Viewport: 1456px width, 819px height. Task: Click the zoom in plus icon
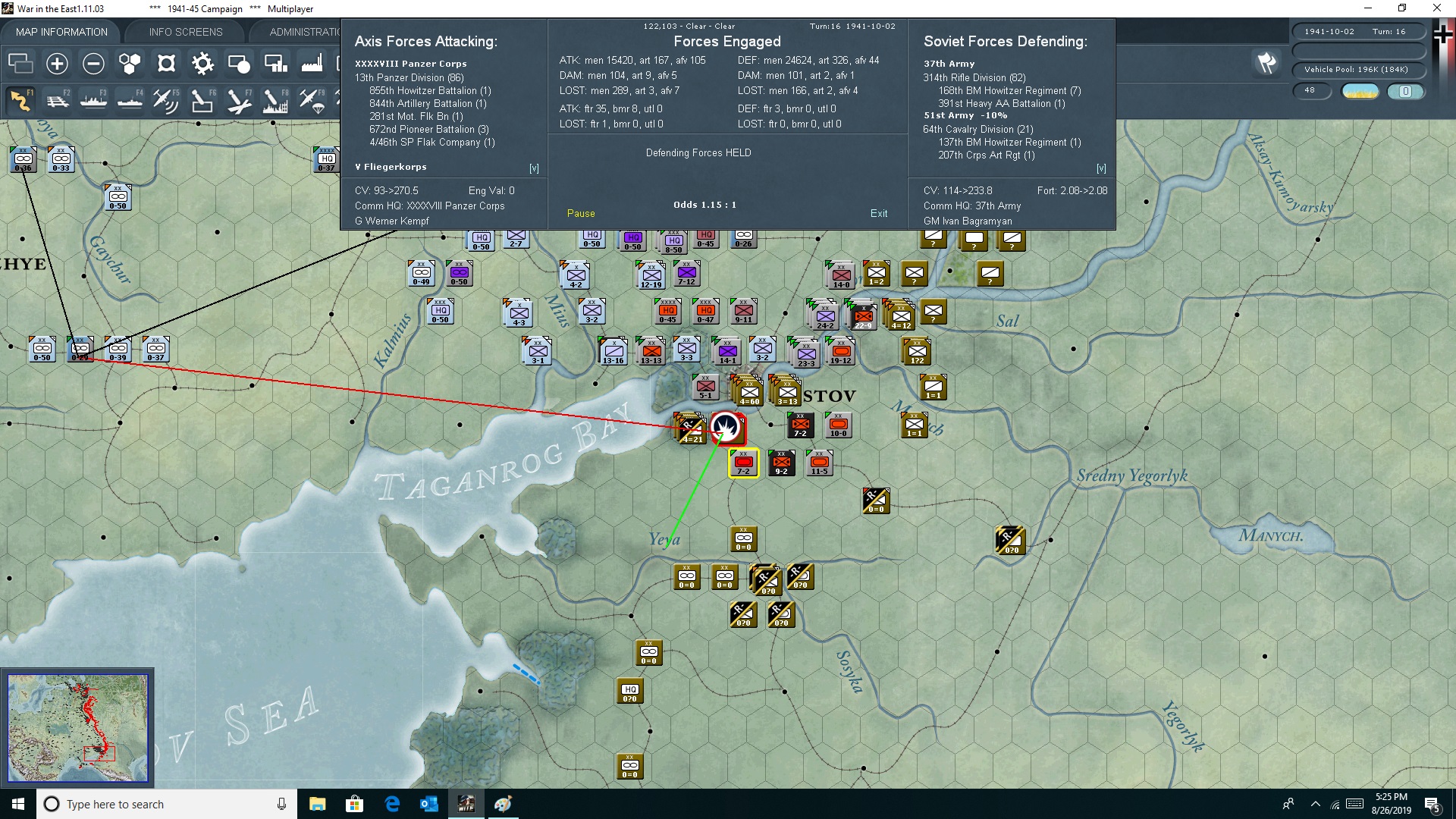click(57, 64)
